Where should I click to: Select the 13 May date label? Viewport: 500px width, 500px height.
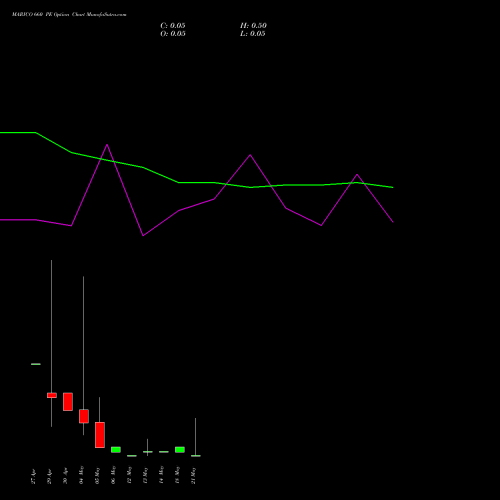145,475
